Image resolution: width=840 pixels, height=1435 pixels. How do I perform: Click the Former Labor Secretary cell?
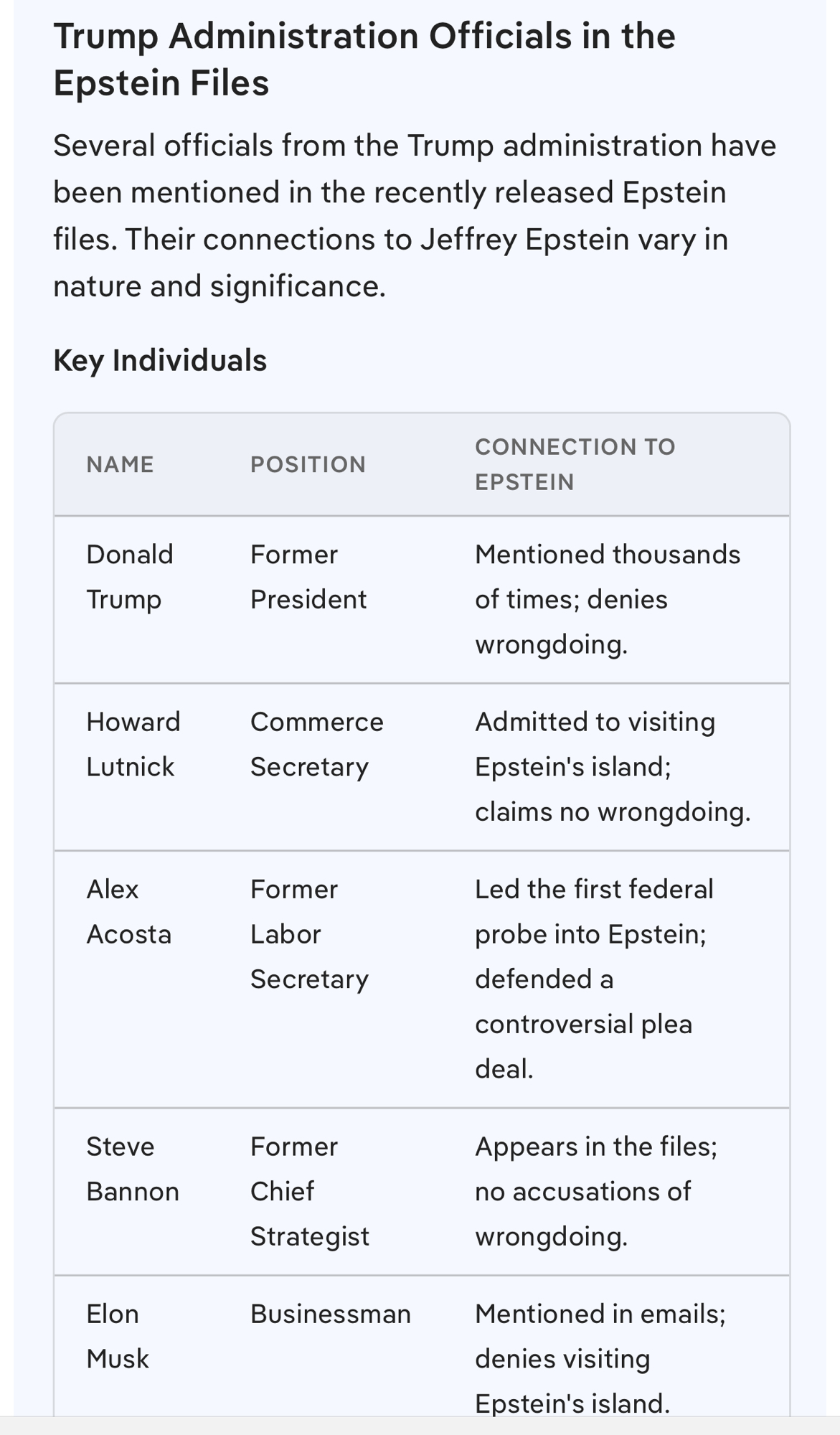(308, 934)
